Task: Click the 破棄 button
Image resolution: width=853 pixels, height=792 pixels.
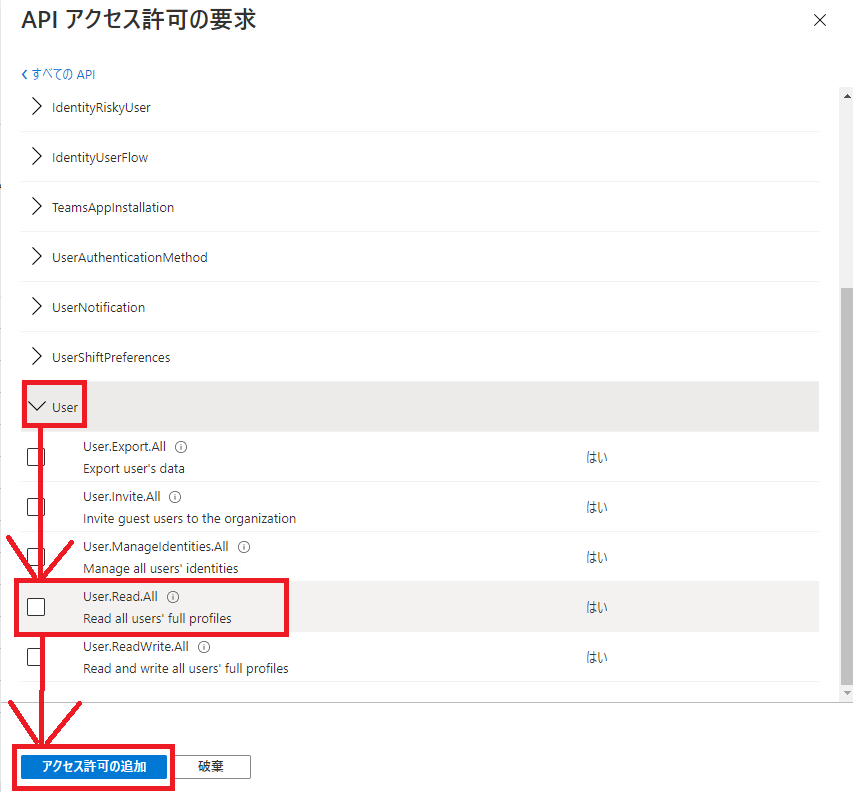Action: point(213,766)
